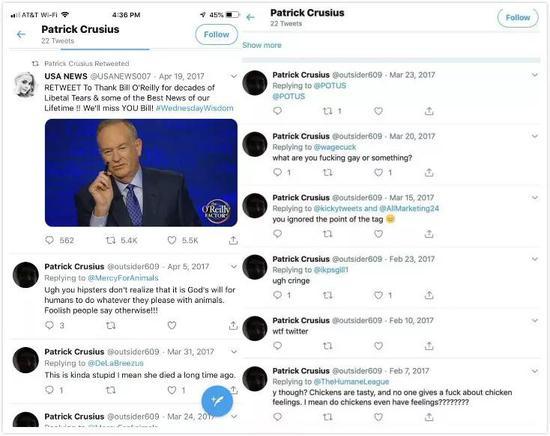The image size is (550, 436).
Task: Open options chevron on Apr 5, 2017 tweet
Action: (234, 267)
